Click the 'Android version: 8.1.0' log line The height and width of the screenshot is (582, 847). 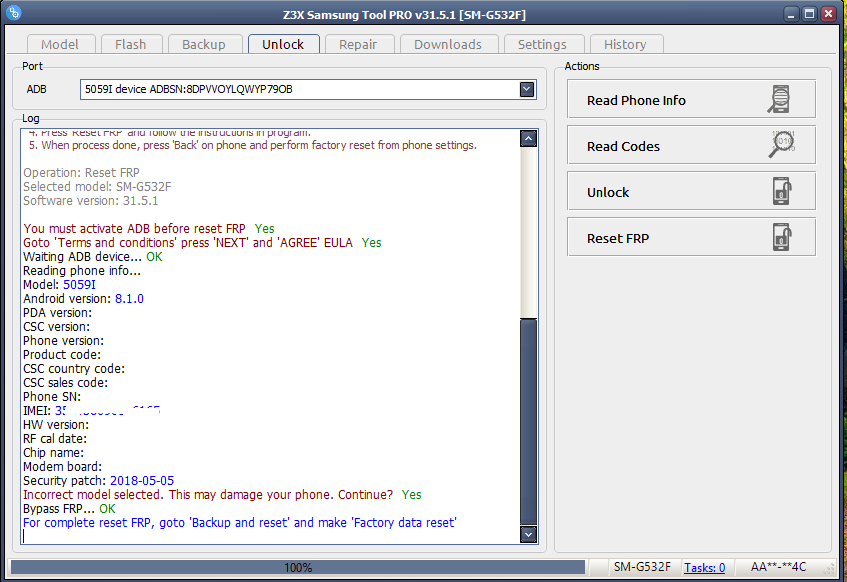[83, 299]
